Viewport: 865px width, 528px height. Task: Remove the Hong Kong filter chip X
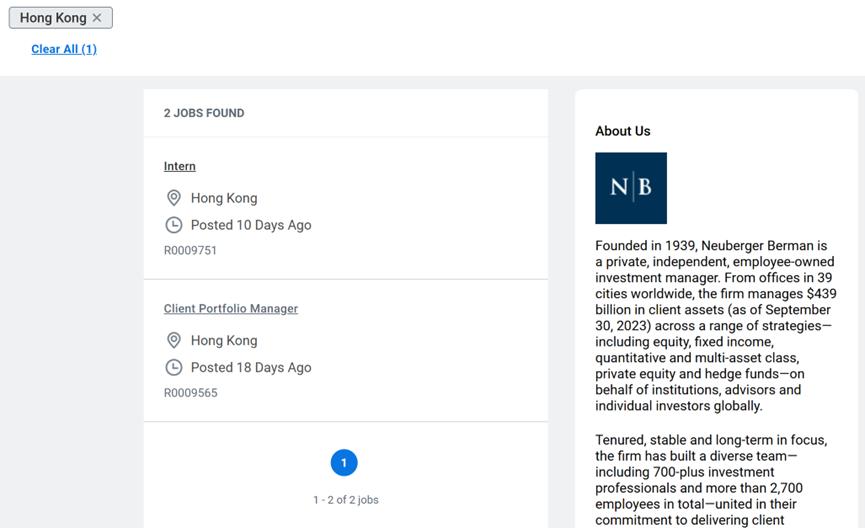[x=97, y=18]
